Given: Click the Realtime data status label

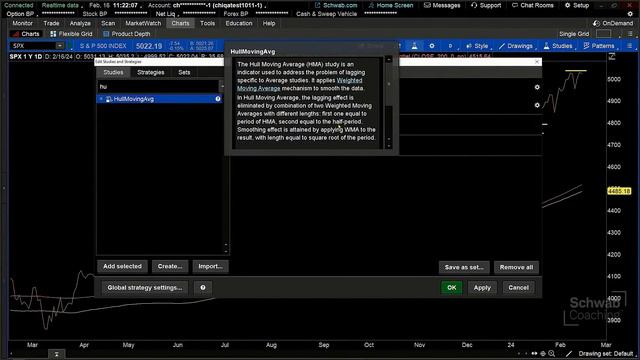Looking at the screenshot, I should 60,5.
